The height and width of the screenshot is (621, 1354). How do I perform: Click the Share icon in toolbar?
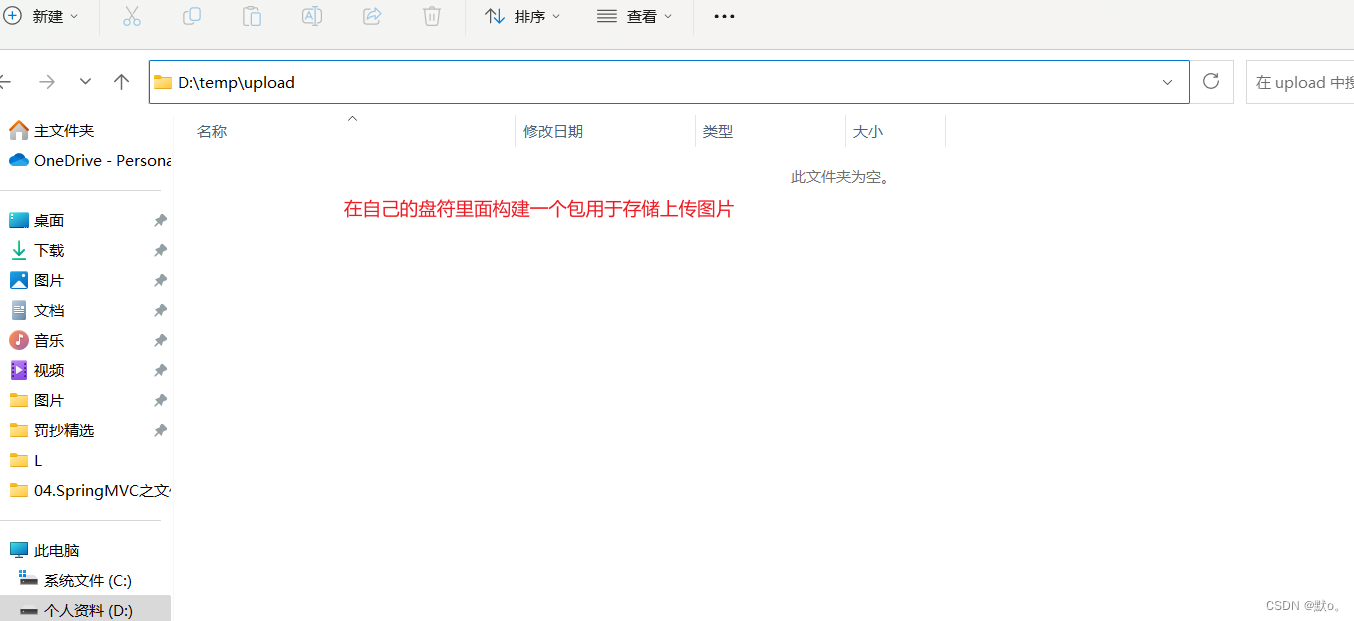click(x=372, y=16)
